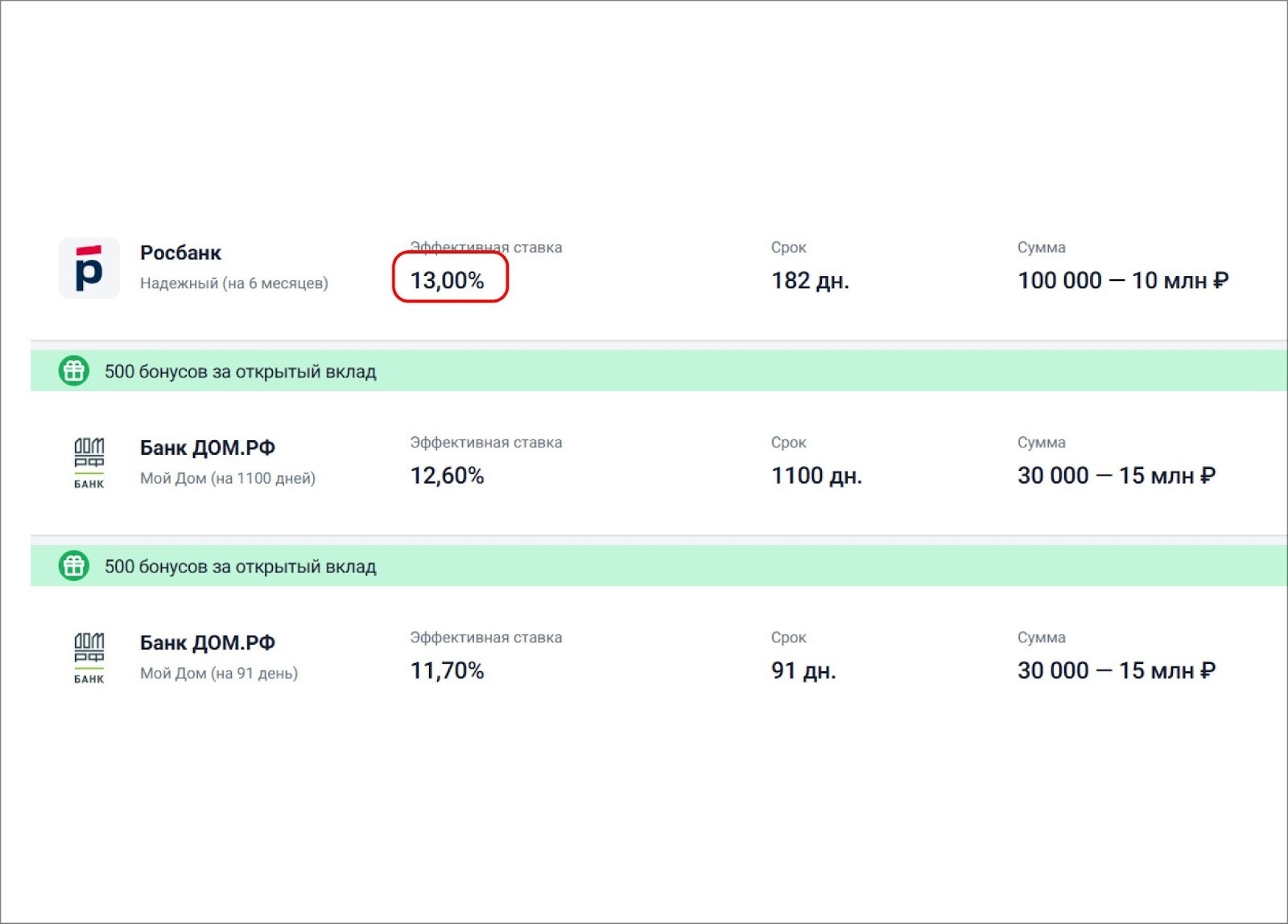The width and height of the screenshot is (1288, 924).
Task: Click the 100 000 — 10 млн ₽ amount
Action: click(x=1122, y=280)
